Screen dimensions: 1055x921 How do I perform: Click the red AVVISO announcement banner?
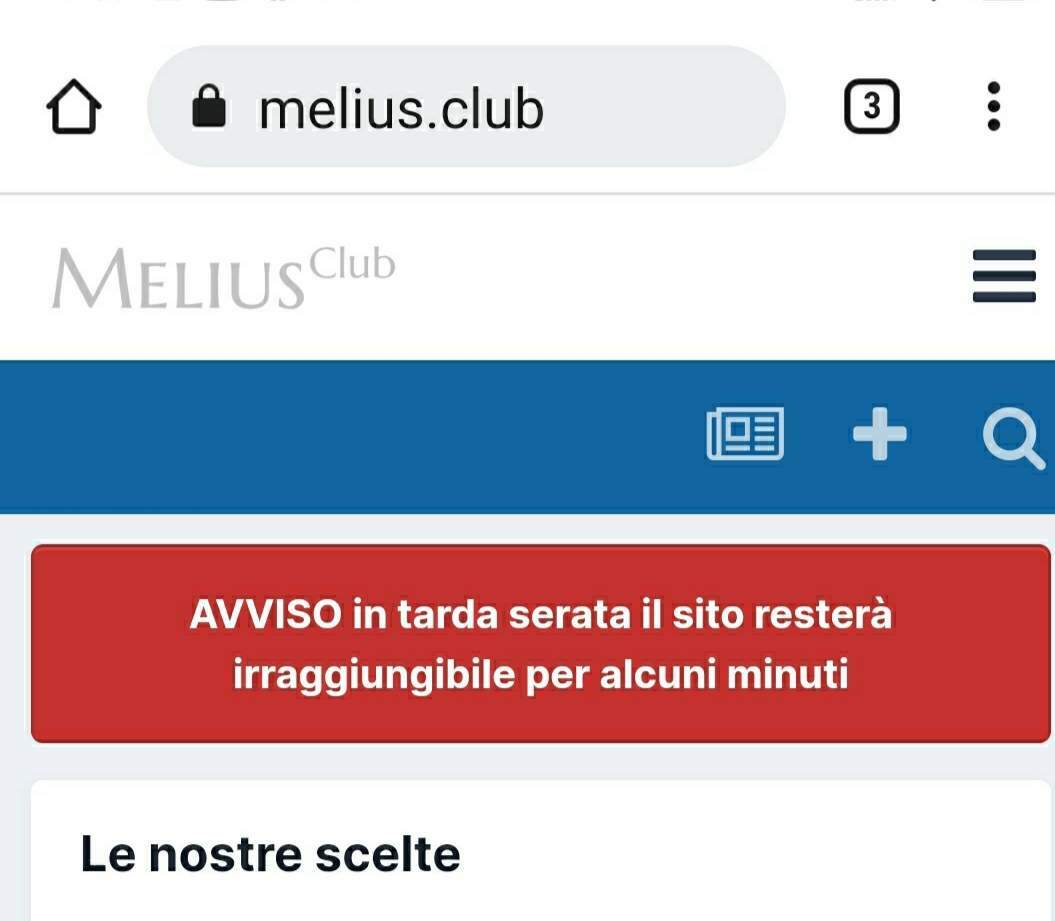tap(540, 644)
